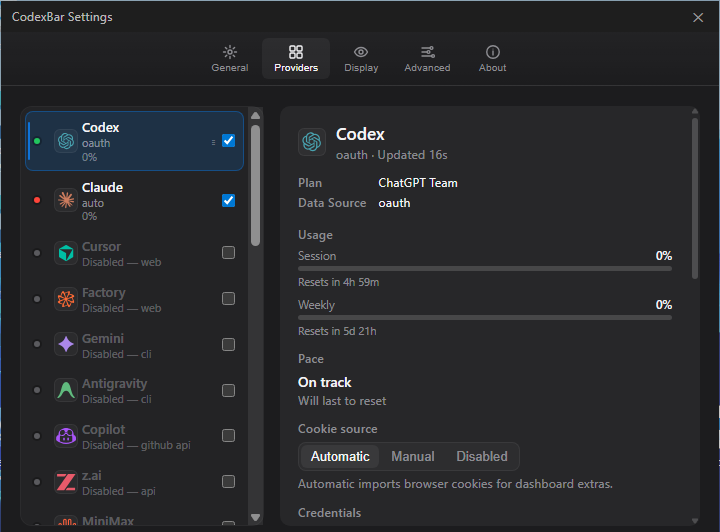
Task: Switch to the Providers tab
Action: (296, 59)
